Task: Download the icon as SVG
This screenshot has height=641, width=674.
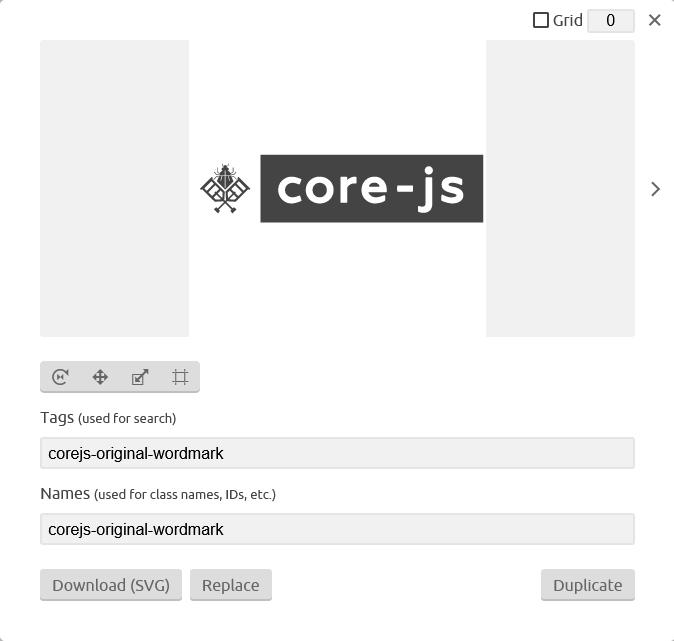Action: (111, 585)
